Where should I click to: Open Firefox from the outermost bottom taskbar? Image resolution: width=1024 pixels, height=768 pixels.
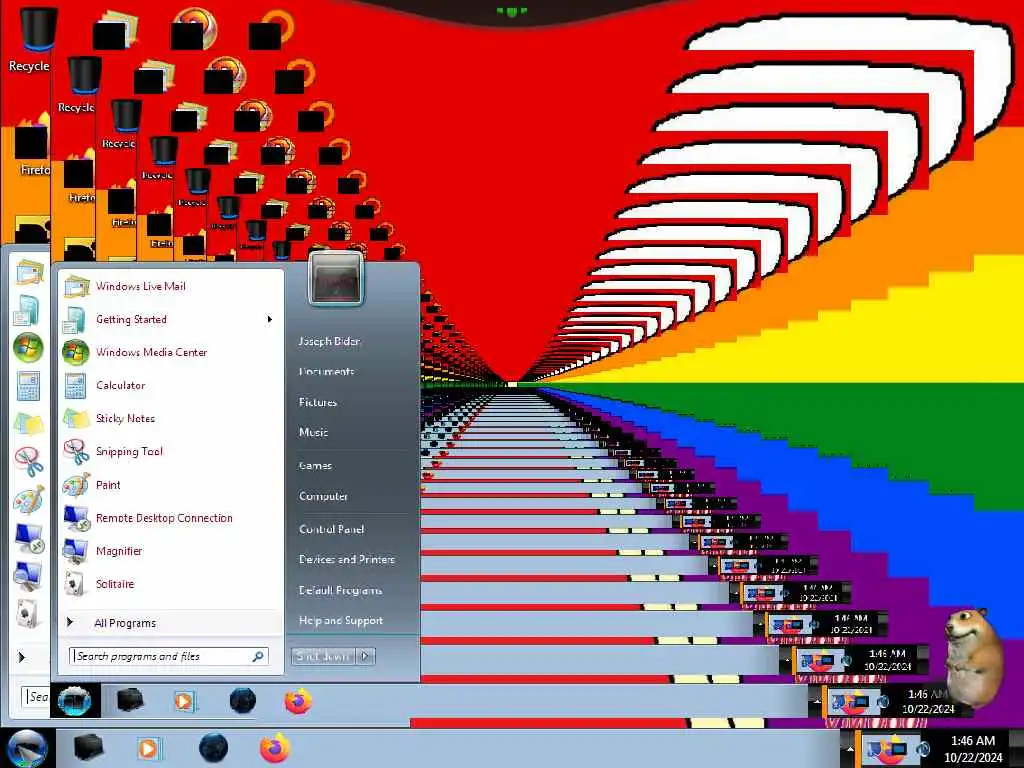pyautogui.click(x=274, y=748)
